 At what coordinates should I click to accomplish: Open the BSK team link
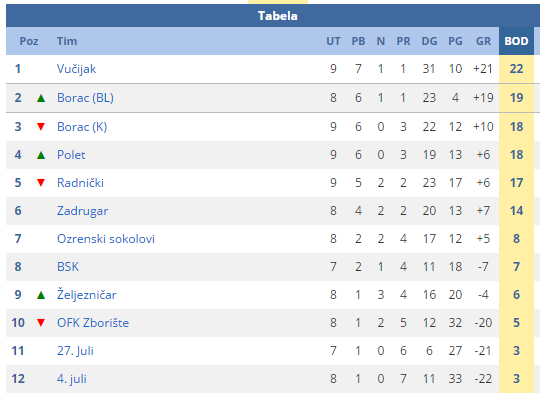(68, 267)
